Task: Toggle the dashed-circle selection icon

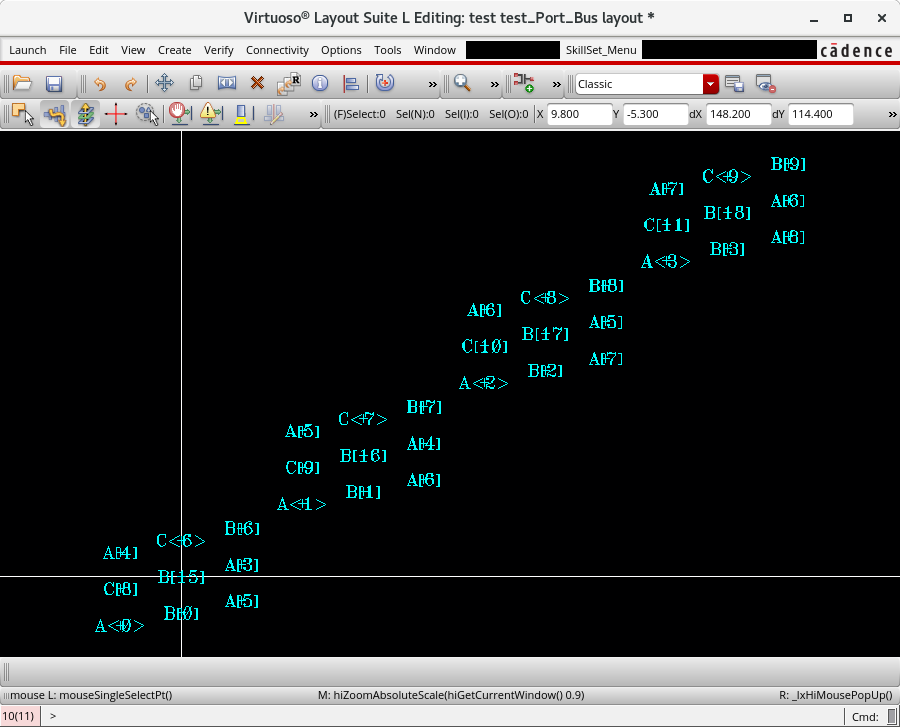Action: 147,114
